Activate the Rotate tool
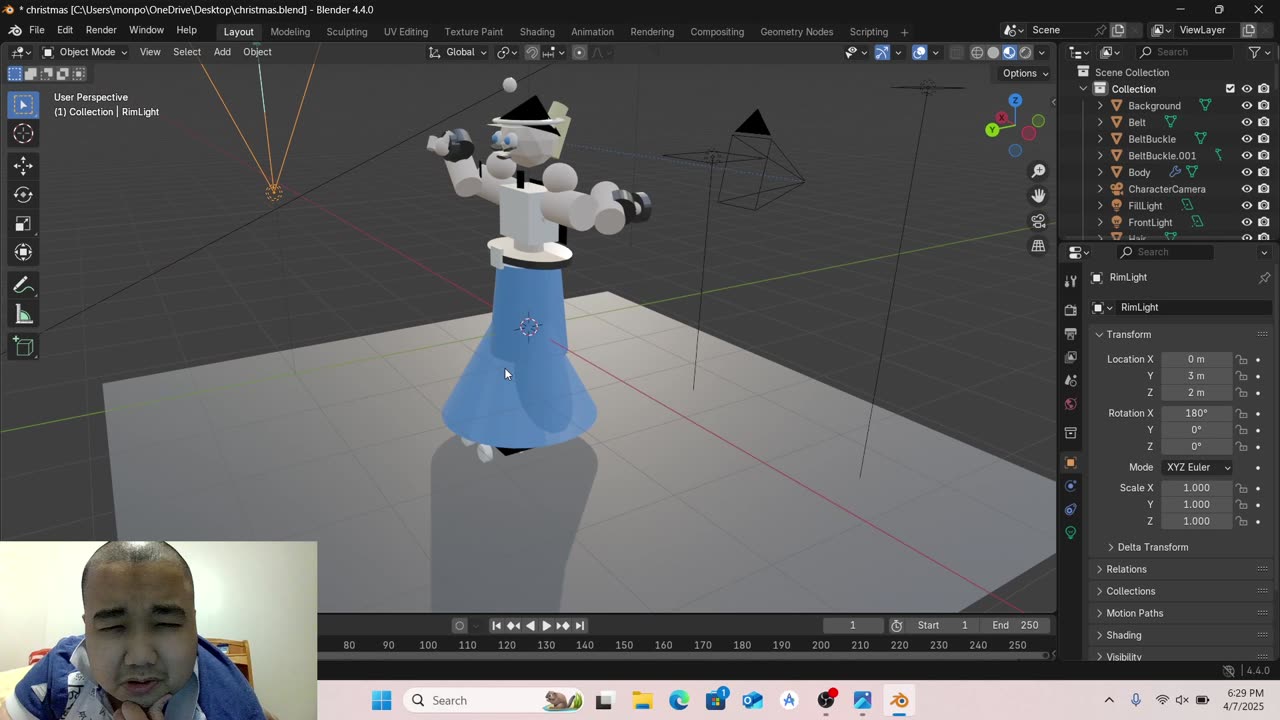 coord(24,195)
